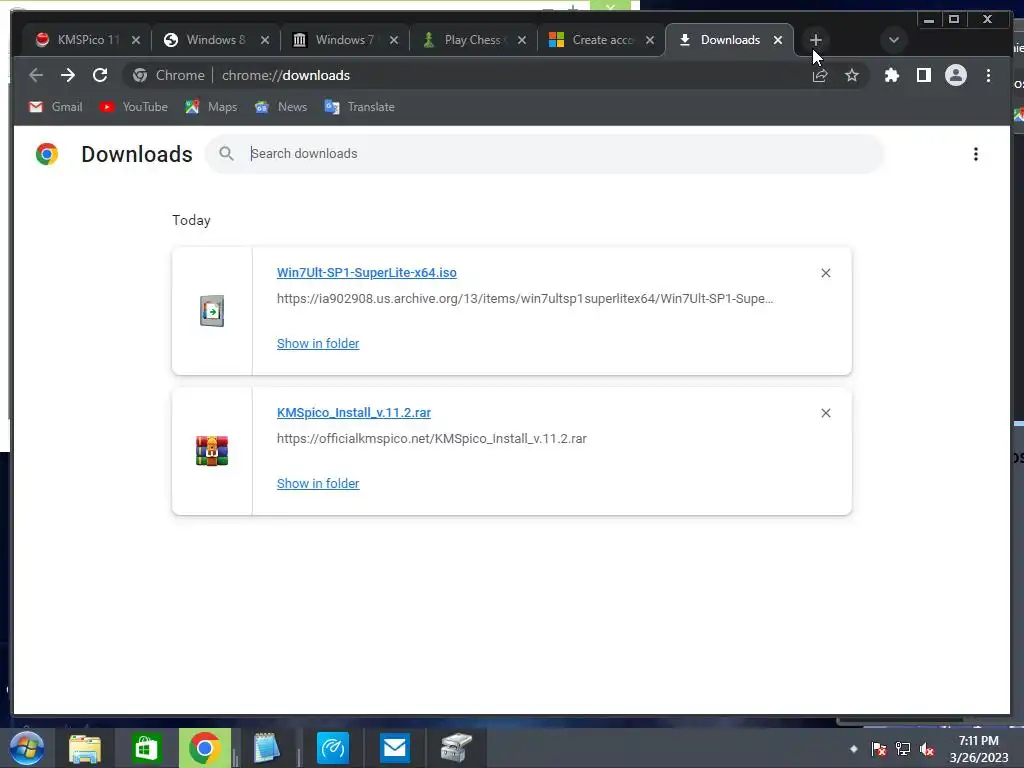Focus the Search downloads field
The image size is (1024, 768).
544,153
